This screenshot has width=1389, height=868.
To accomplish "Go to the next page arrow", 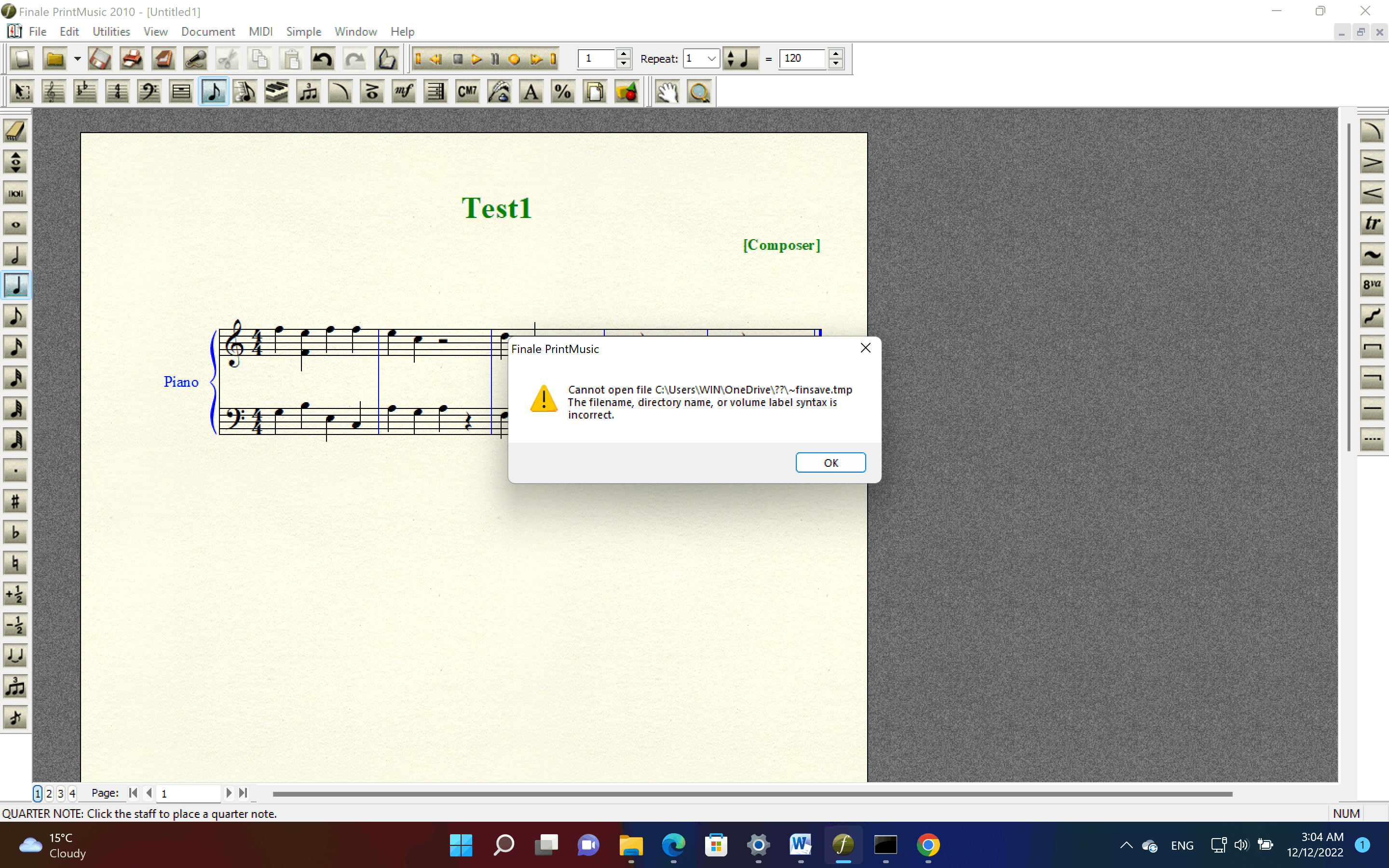I will [x=229, y=793].
